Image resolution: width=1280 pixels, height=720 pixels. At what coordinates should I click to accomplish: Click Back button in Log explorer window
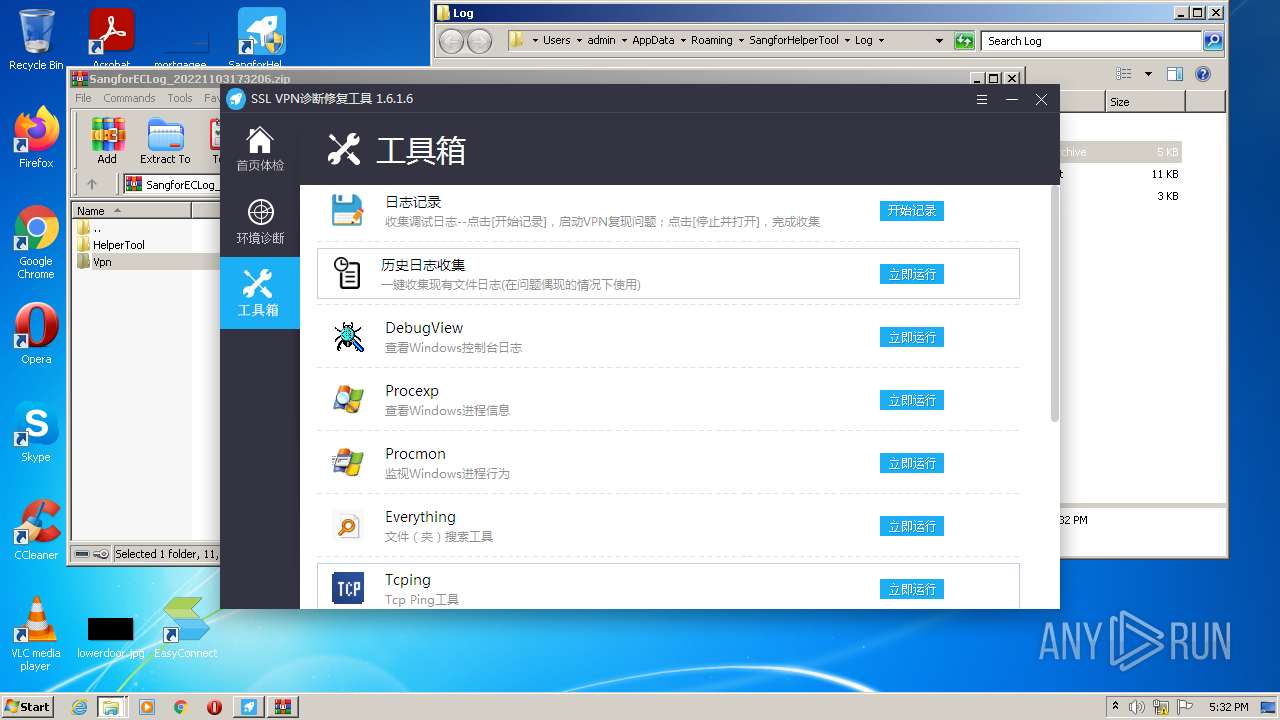point(451,41)
